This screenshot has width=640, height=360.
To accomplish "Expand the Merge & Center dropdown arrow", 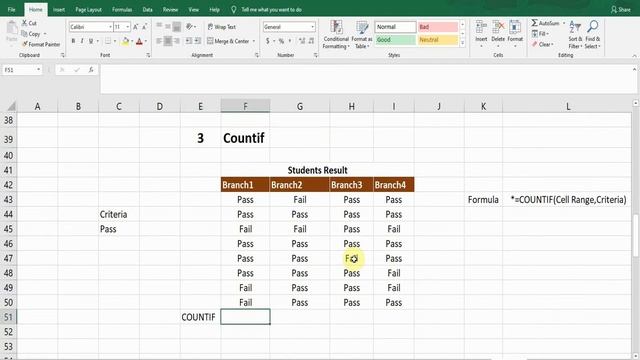I will coord(254,41).
